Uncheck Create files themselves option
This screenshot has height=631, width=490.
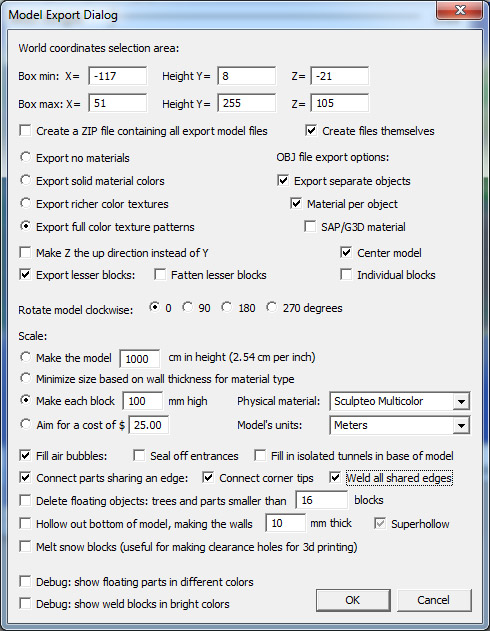tap(311, 131)
